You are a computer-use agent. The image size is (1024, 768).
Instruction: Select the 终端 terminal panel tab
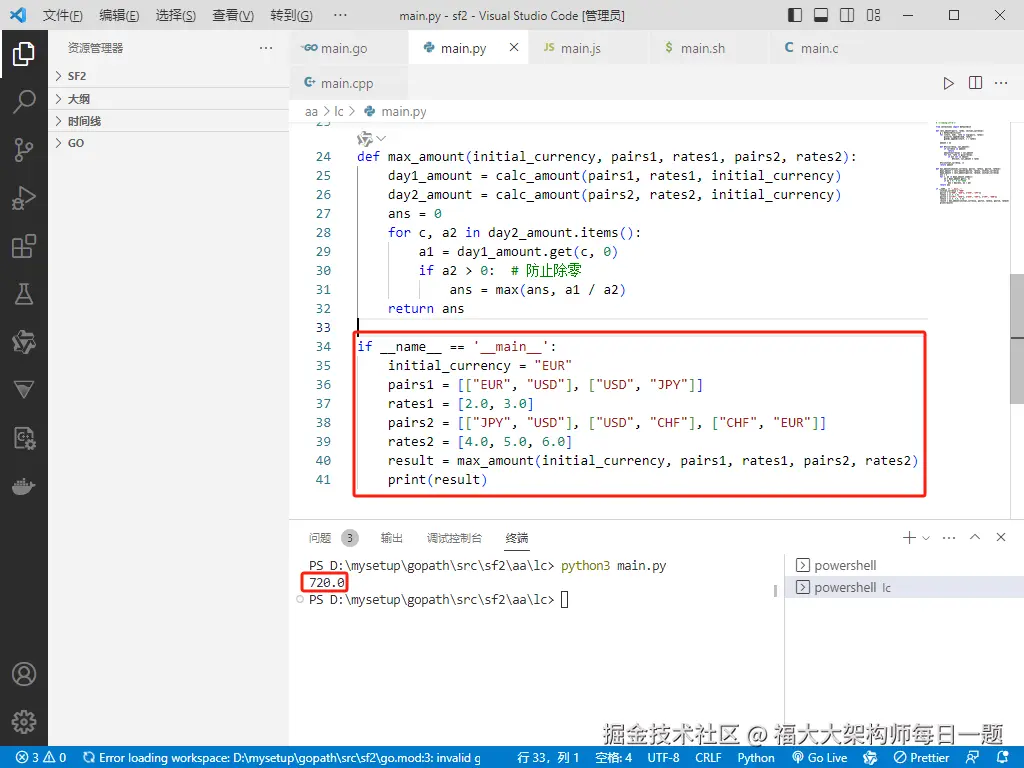pyautogui.click(x=517, y=537)
